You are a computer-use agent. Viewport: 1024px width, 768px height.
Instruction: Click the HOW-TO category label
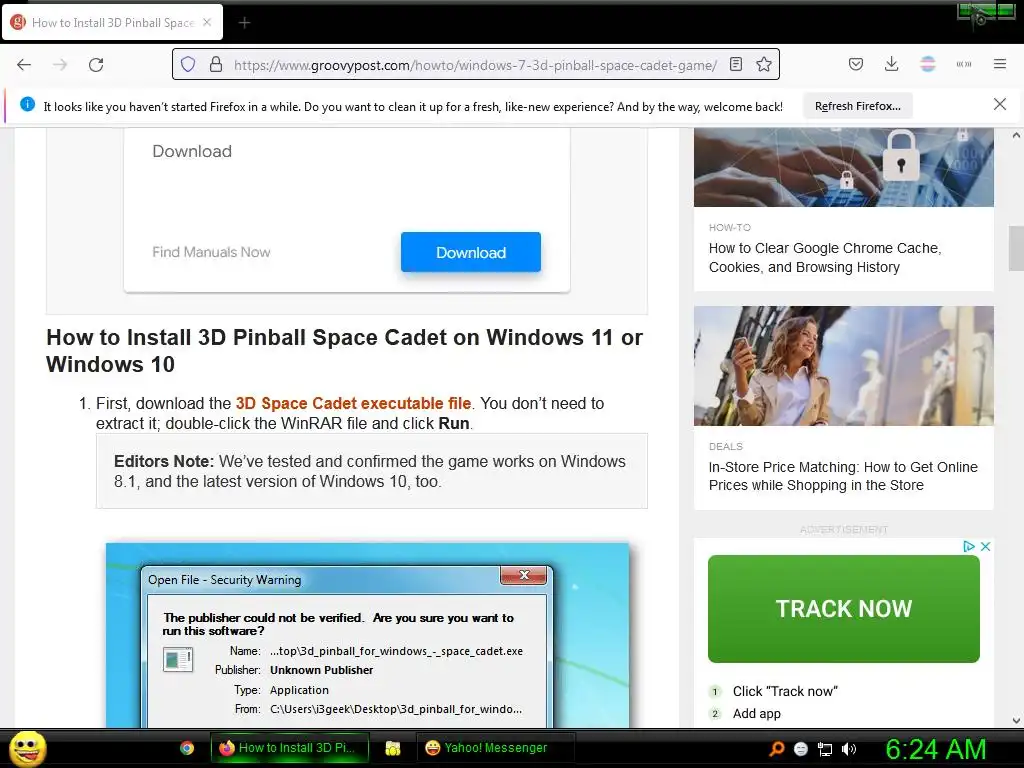click(729, 227)
